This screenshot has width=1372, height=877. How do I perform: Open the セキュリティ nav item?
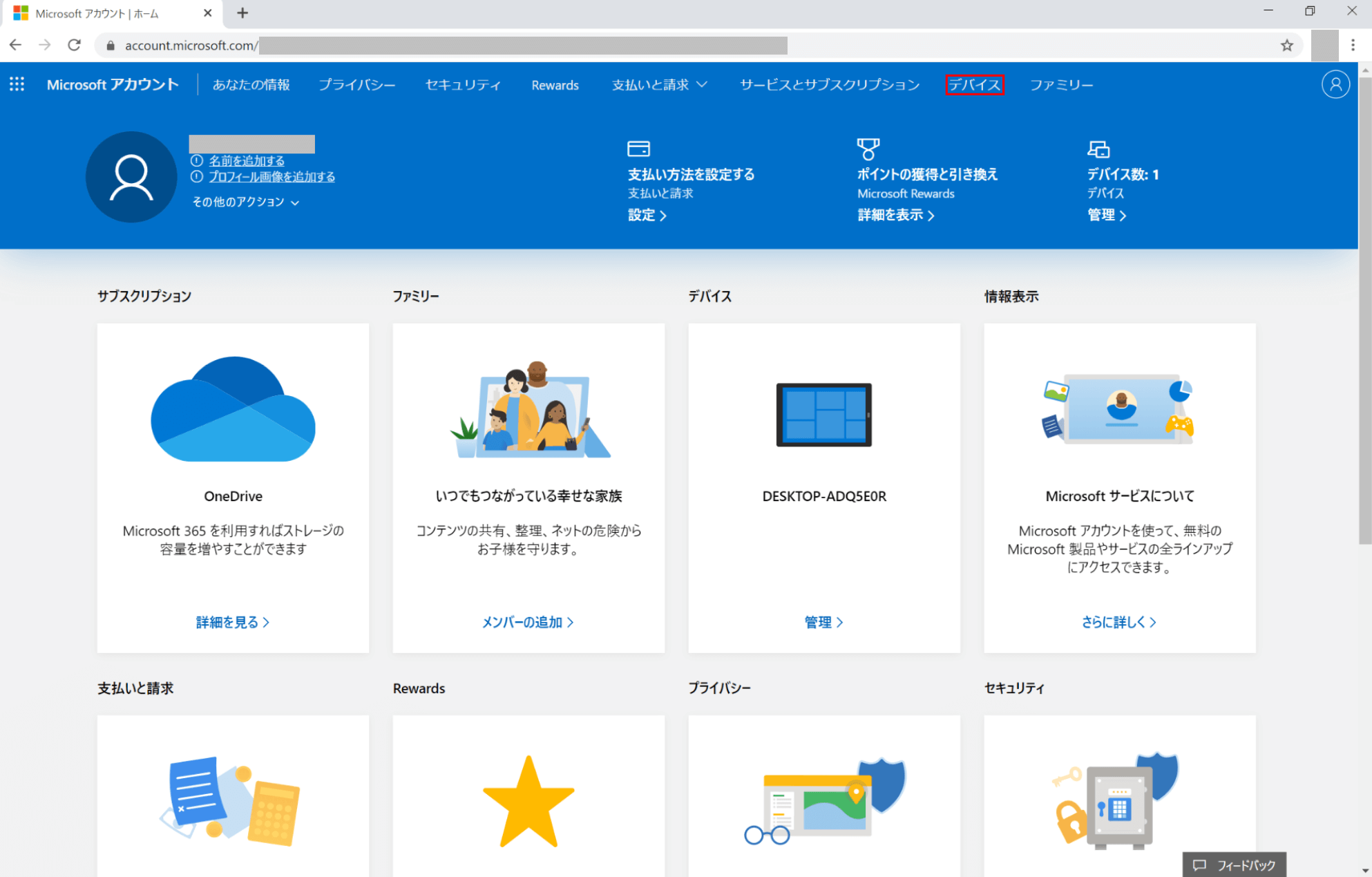click(463, 85)
